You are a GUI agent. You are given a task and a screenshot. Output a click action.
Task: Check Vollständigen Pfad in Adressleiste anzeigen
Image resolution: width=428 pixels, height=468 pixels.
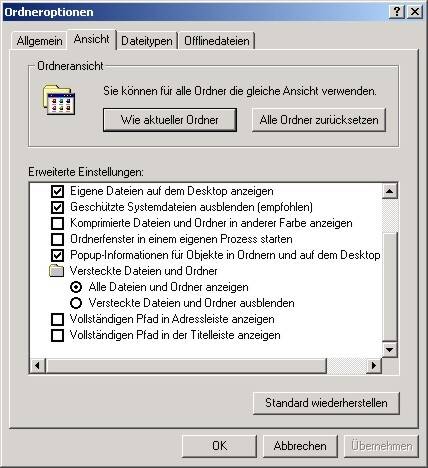(x=57, y=319)
